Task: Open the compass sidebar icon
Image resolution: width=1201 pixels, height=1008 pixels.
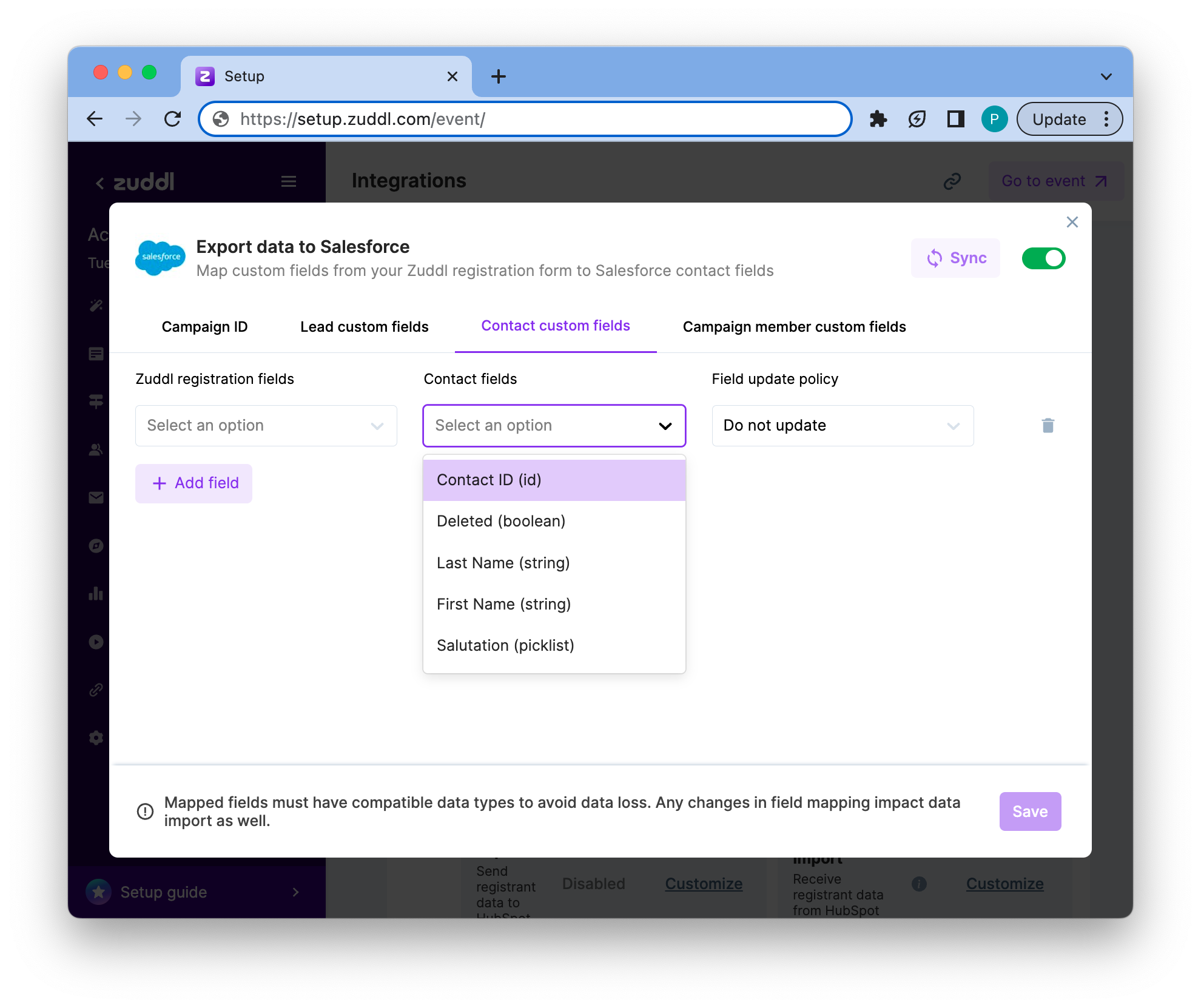Action: click(96, 546)
